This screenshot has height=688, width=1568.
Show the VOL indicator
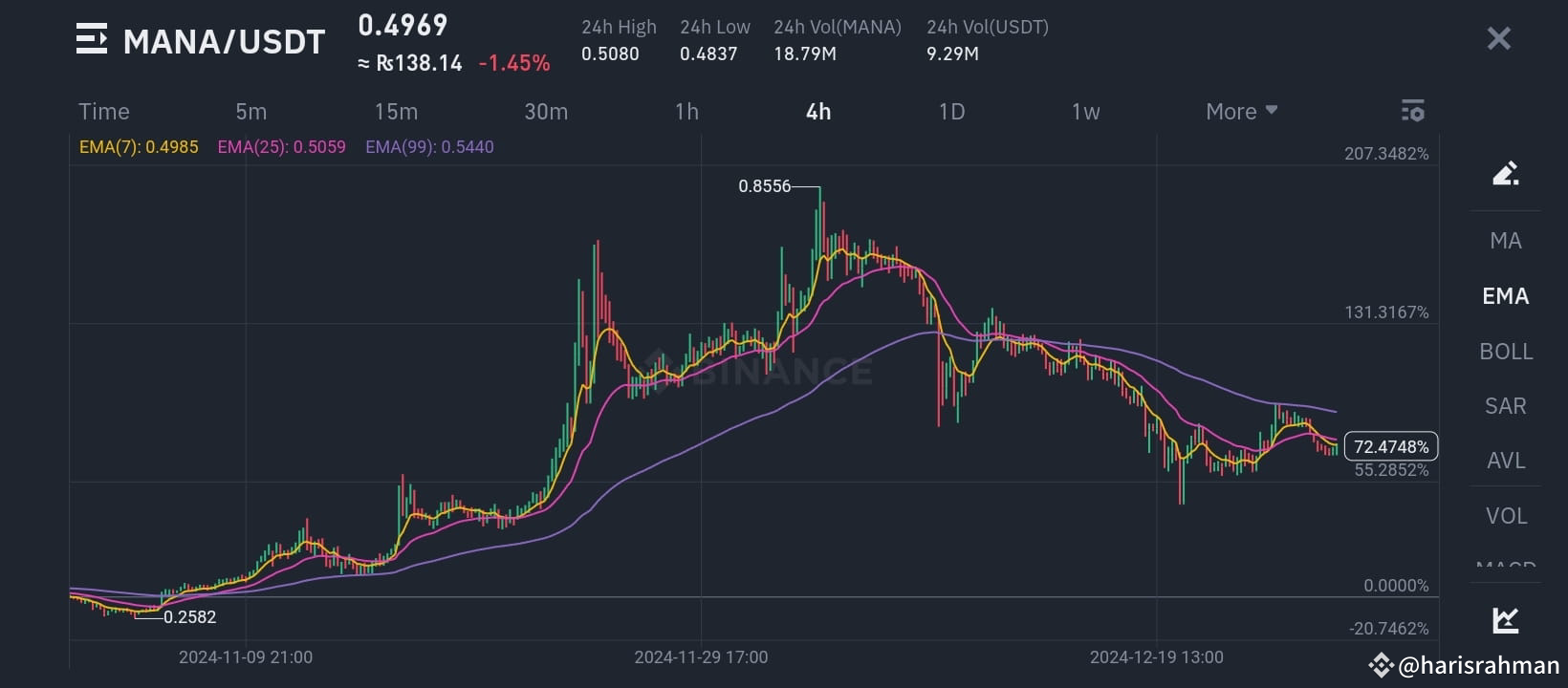pos(1505,515)
